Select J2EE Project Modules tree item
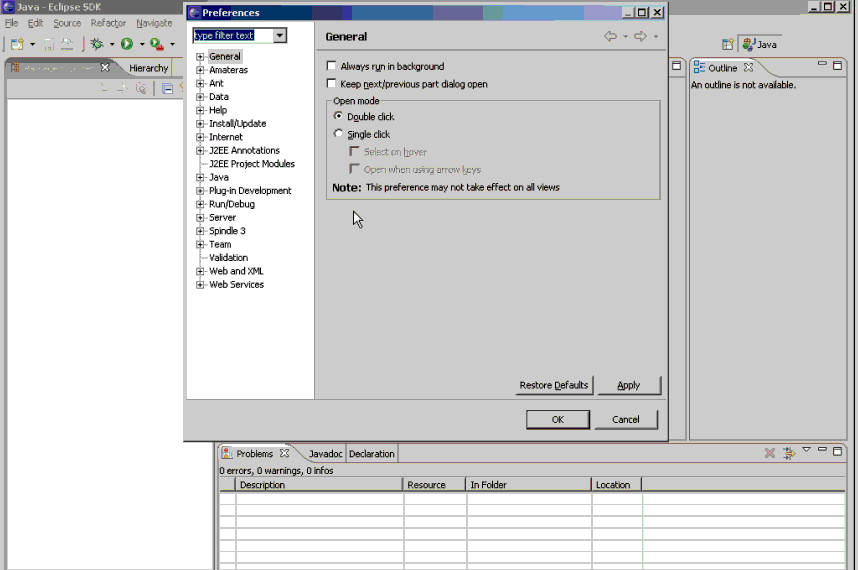This screenshot has width=858, height=570. coord(252,164)
